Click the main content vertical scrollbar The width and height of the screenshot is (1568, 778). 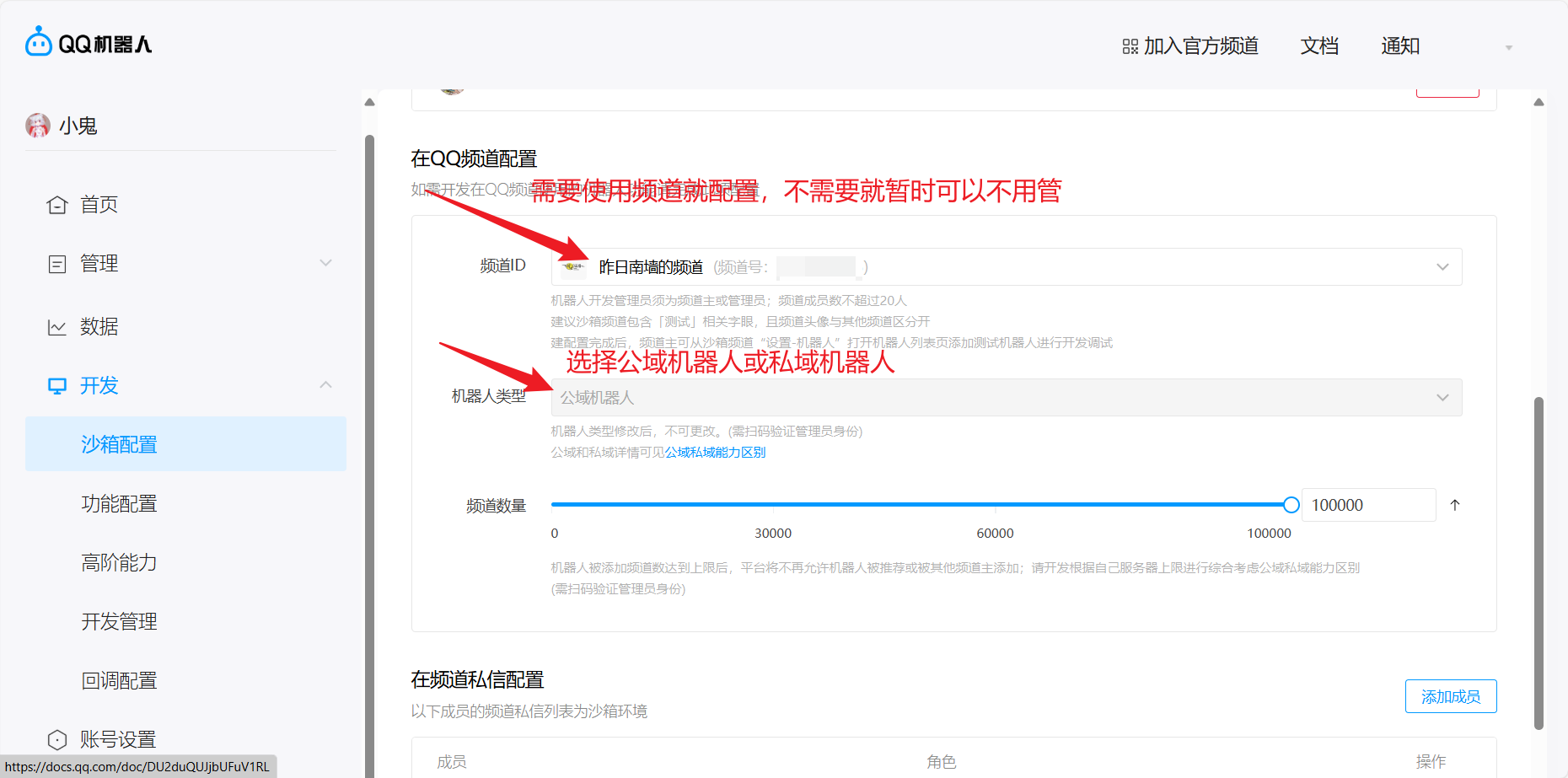pos(1538,563)
